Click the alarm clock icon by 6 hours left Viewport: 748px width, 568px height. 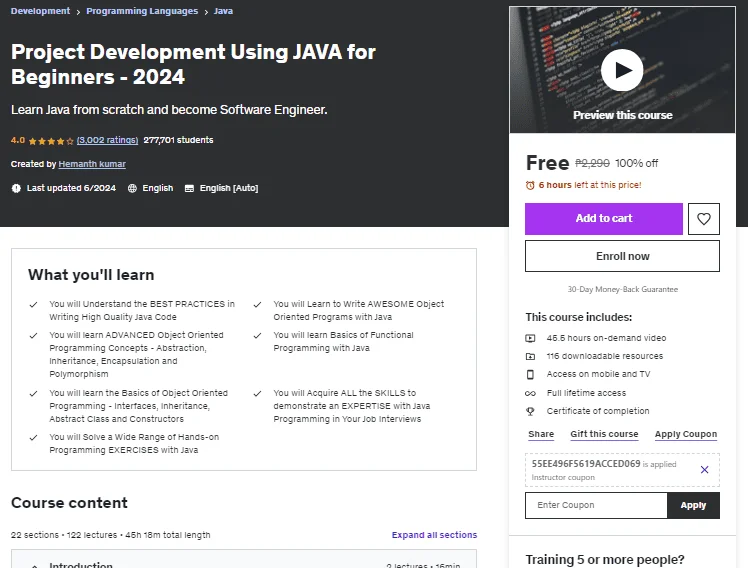tap(530, 185)
